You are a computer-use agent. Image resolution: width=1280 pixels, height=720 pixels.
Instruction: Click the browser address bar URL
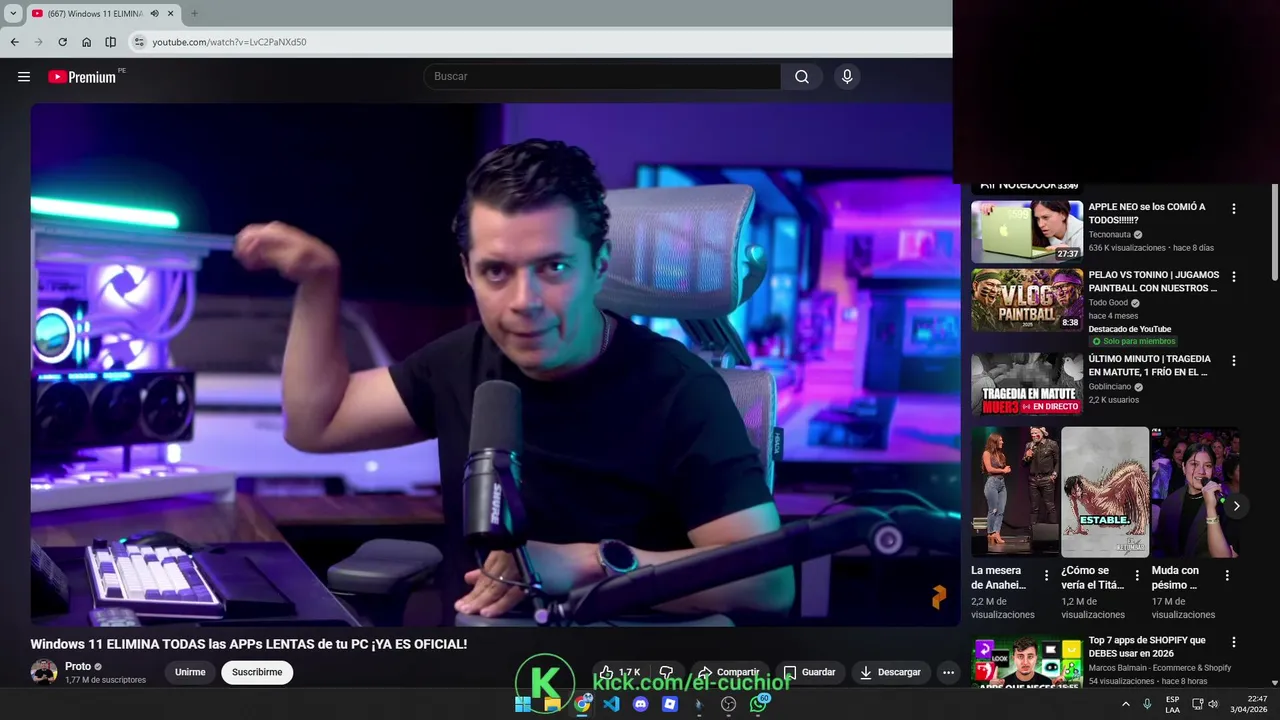point(229,42)
